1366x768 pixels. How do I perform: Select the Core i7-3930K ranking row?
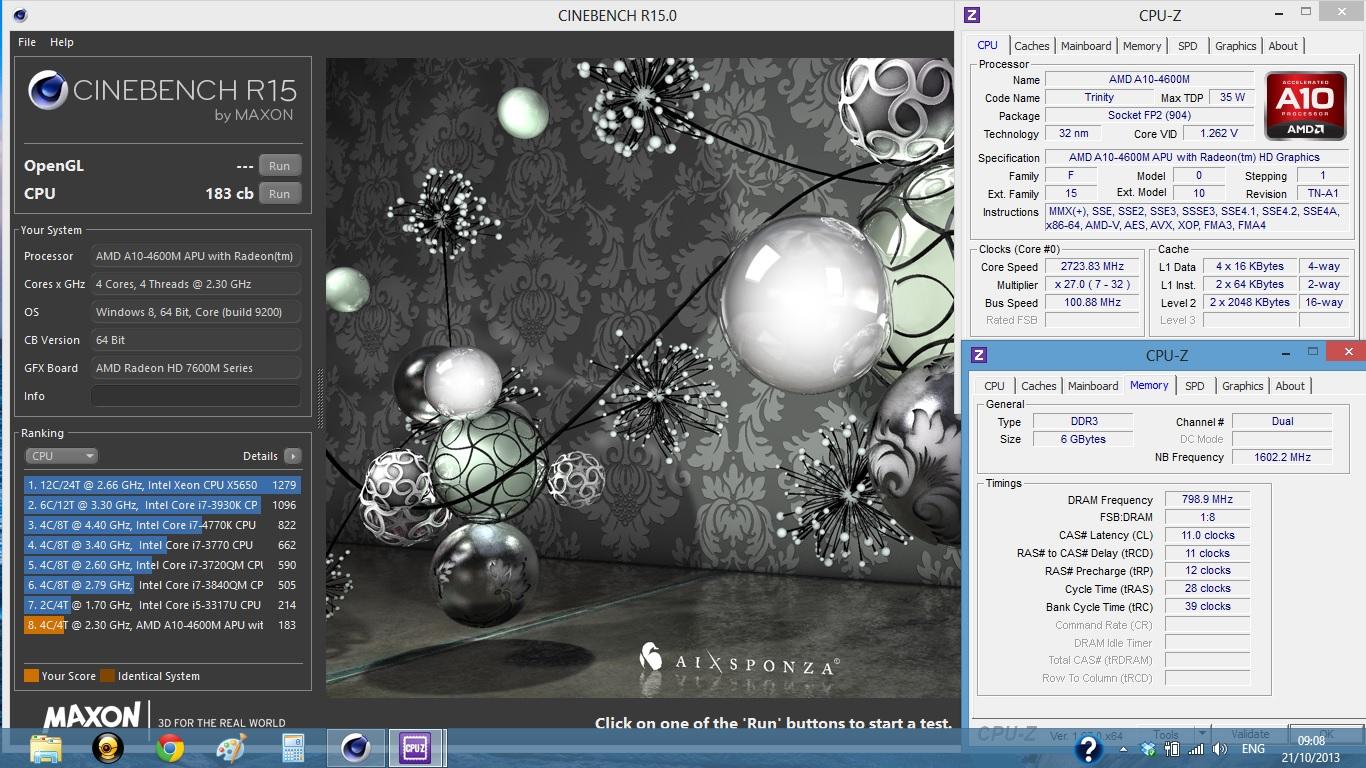coord(162,505)
